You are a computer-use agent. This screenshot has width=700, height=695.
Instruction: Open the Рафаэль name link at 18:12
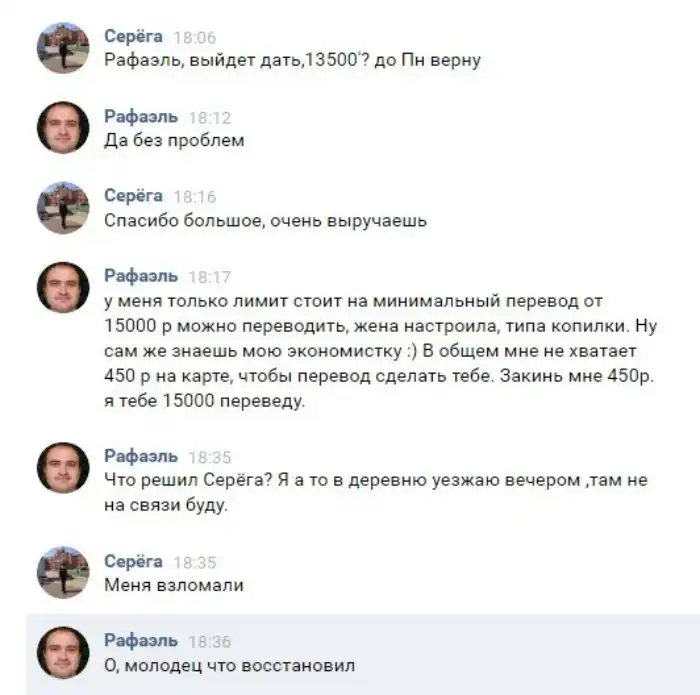(141, 117)
